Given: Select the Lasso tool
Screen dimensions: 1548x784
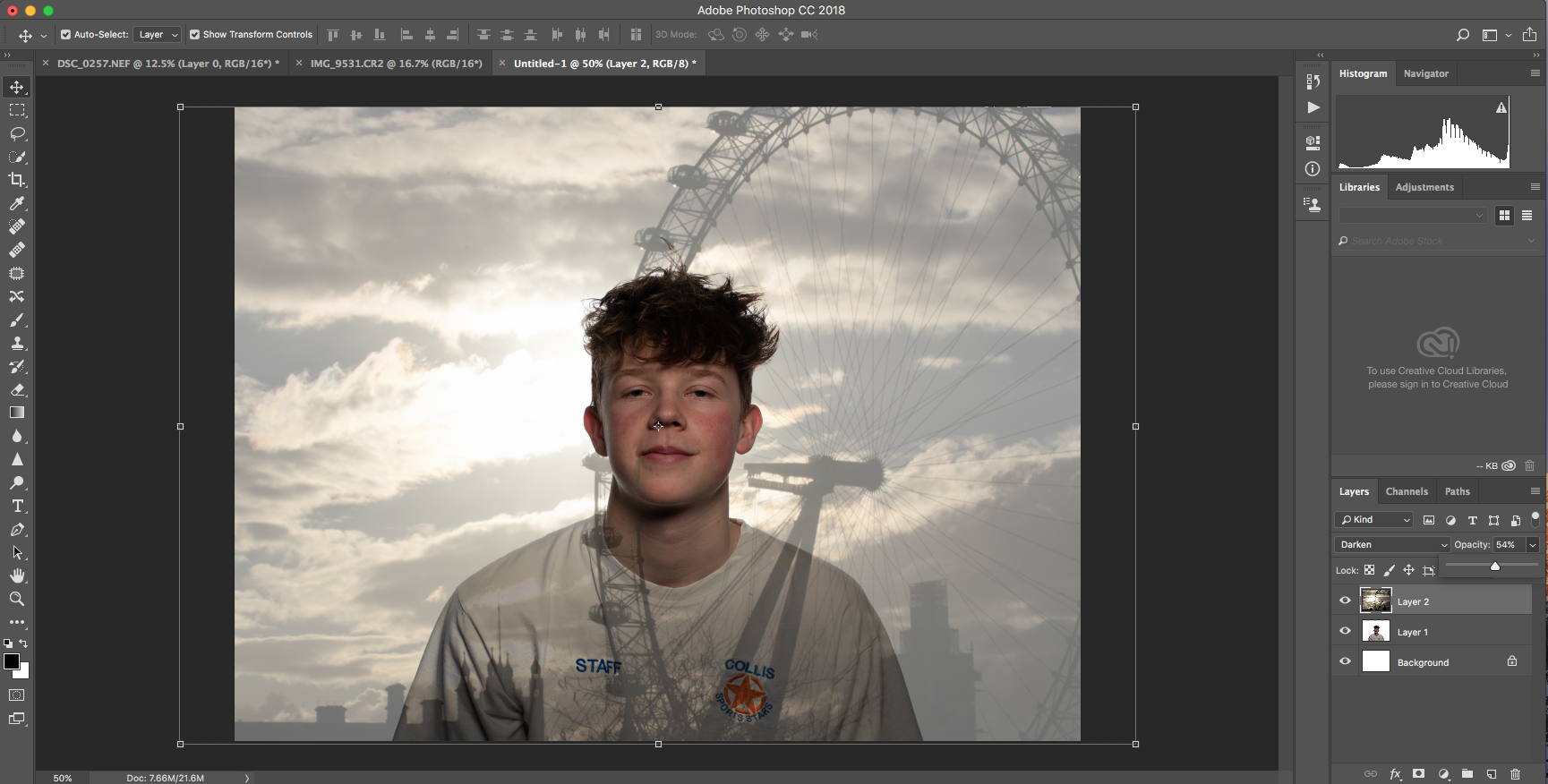Looking at the screenshot, I should click(17, 133).
